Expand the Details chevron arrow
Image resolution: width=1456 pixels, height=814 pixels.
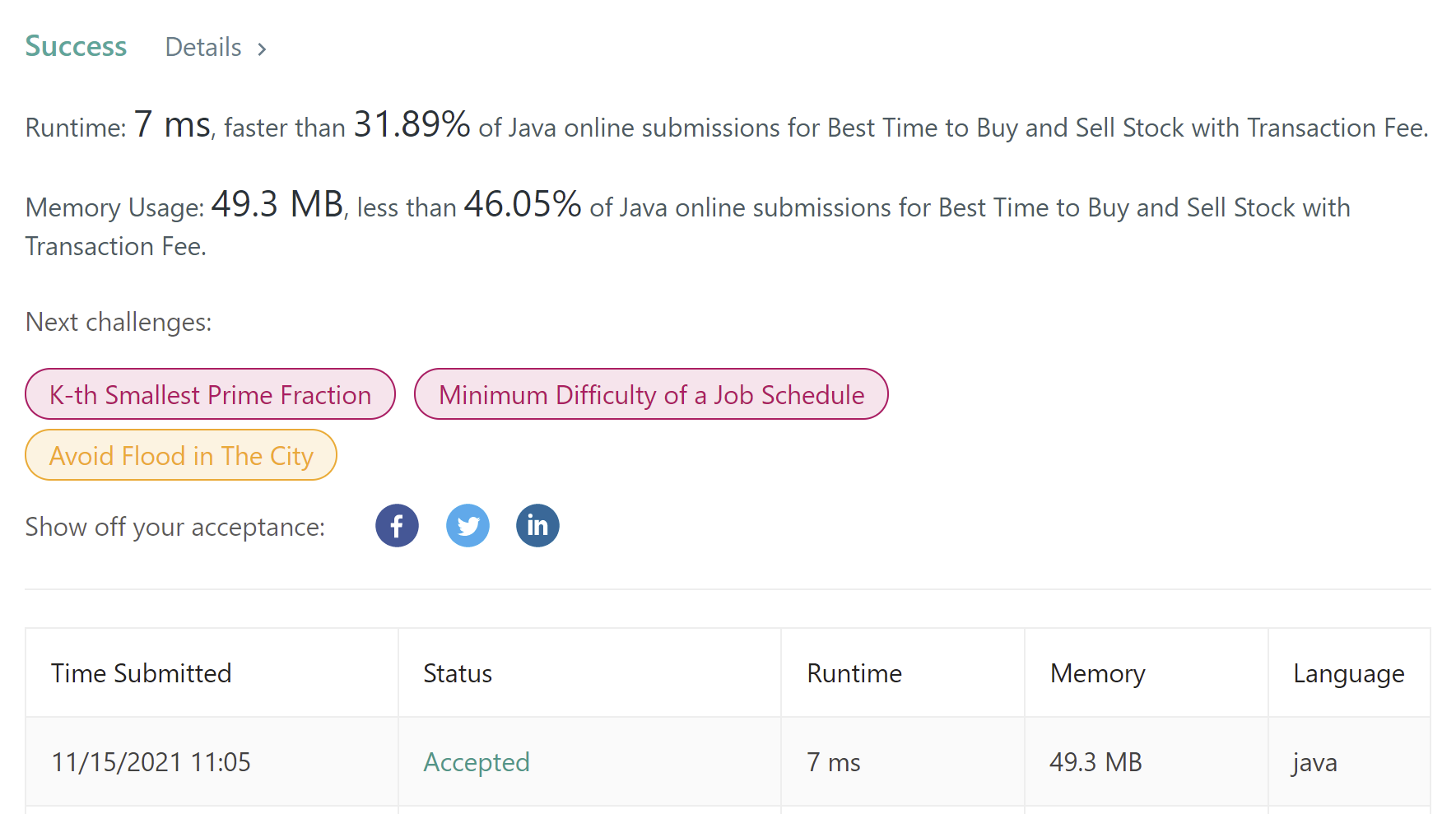262,49
